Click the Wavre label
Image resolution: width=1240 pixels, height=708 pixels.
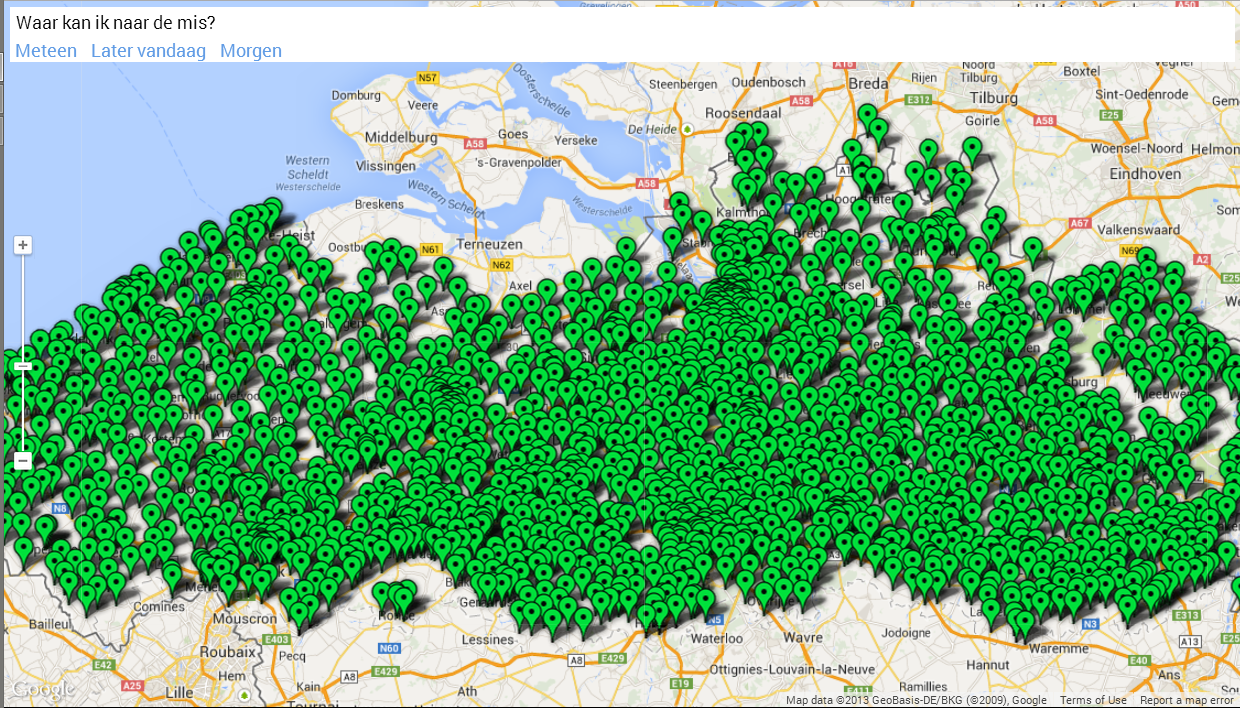pos(802,637)
